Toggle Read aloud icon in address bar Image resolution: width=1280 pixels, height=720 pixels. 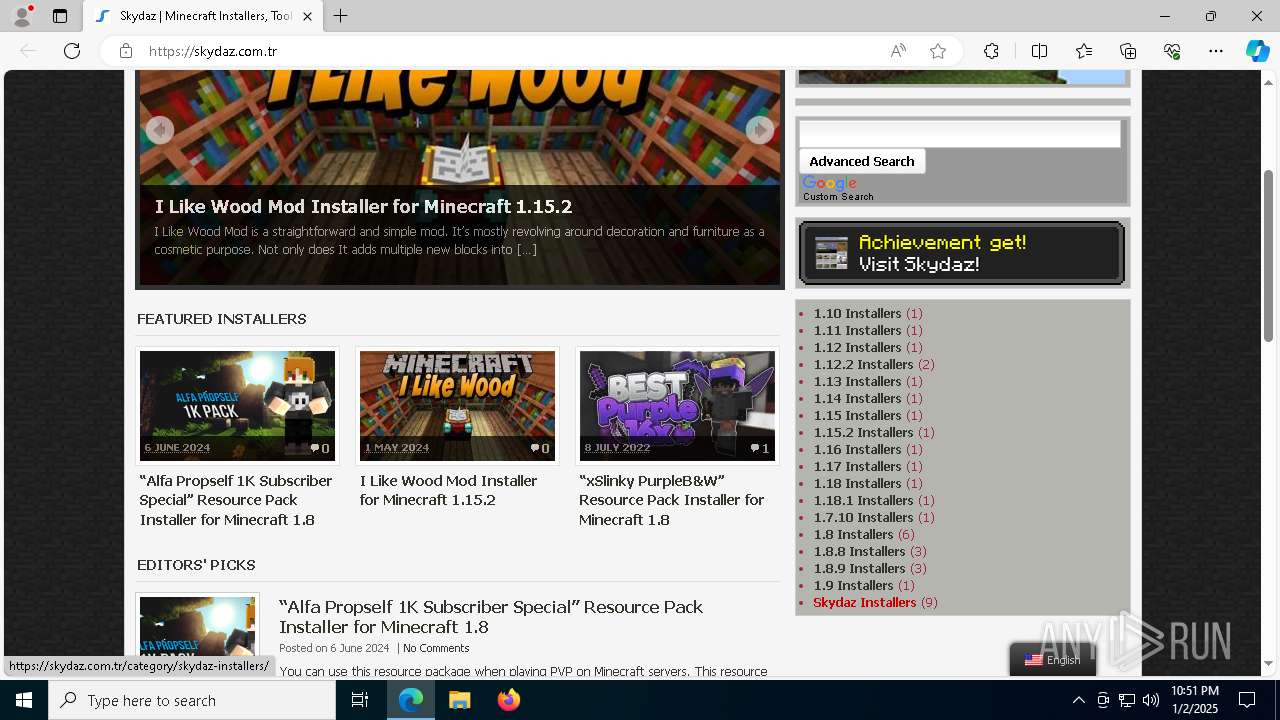(x=898, y=51)
